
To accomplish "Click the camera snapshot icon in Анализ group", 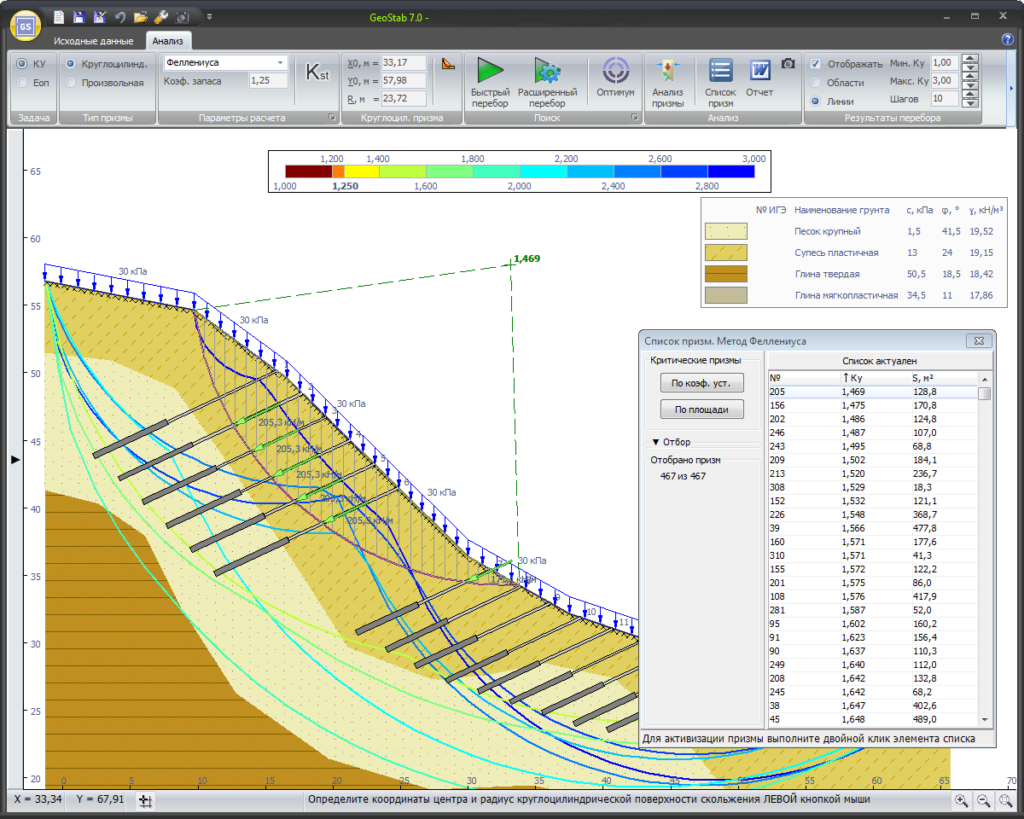I will [788, 64].
